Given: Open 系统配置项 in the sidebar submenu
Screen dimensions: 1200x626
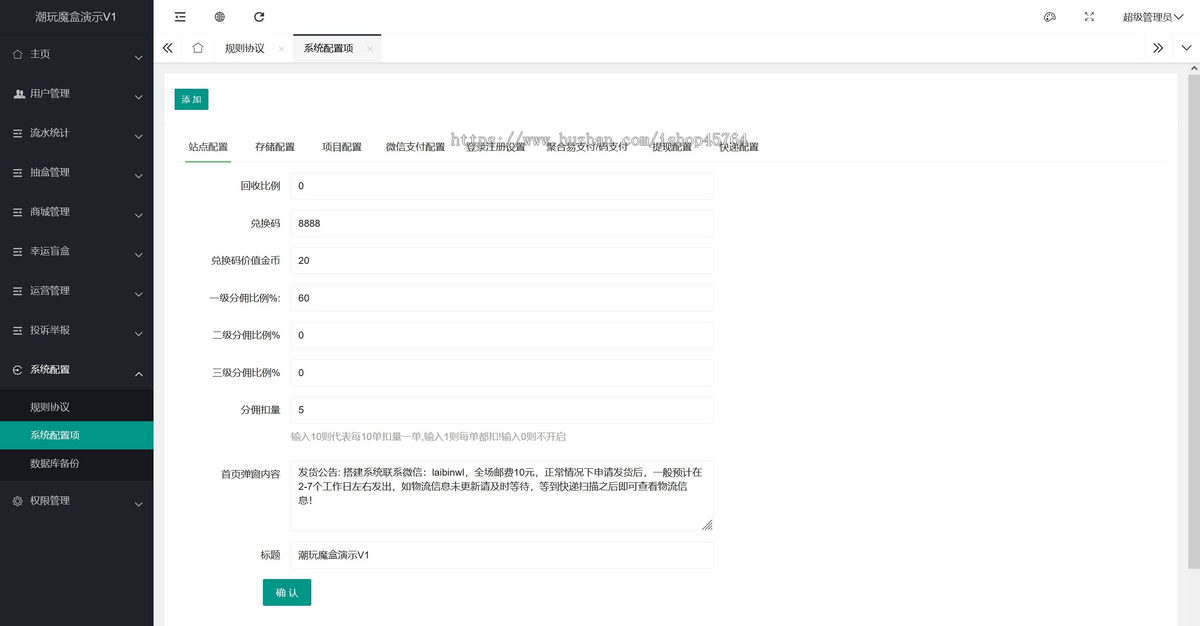Looking at the screenshot, I should pyautogui.click(x=77, y=436).
